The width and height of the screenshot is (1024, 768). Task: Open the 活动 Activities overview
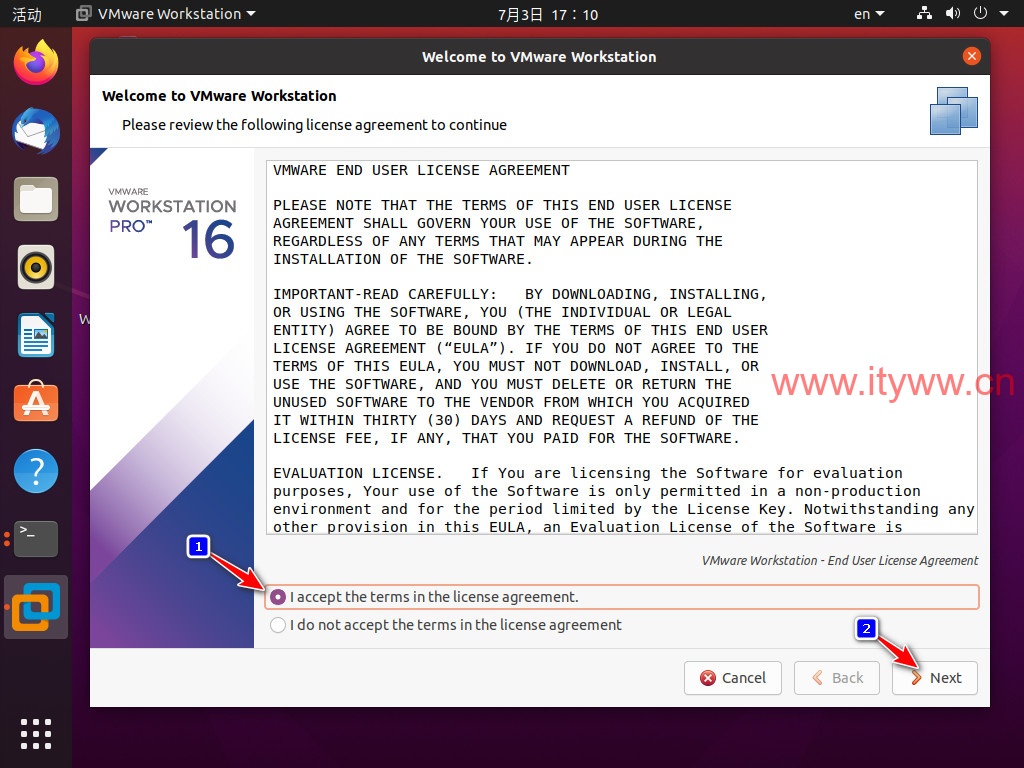pyautogui.click(x=27, y=14)
